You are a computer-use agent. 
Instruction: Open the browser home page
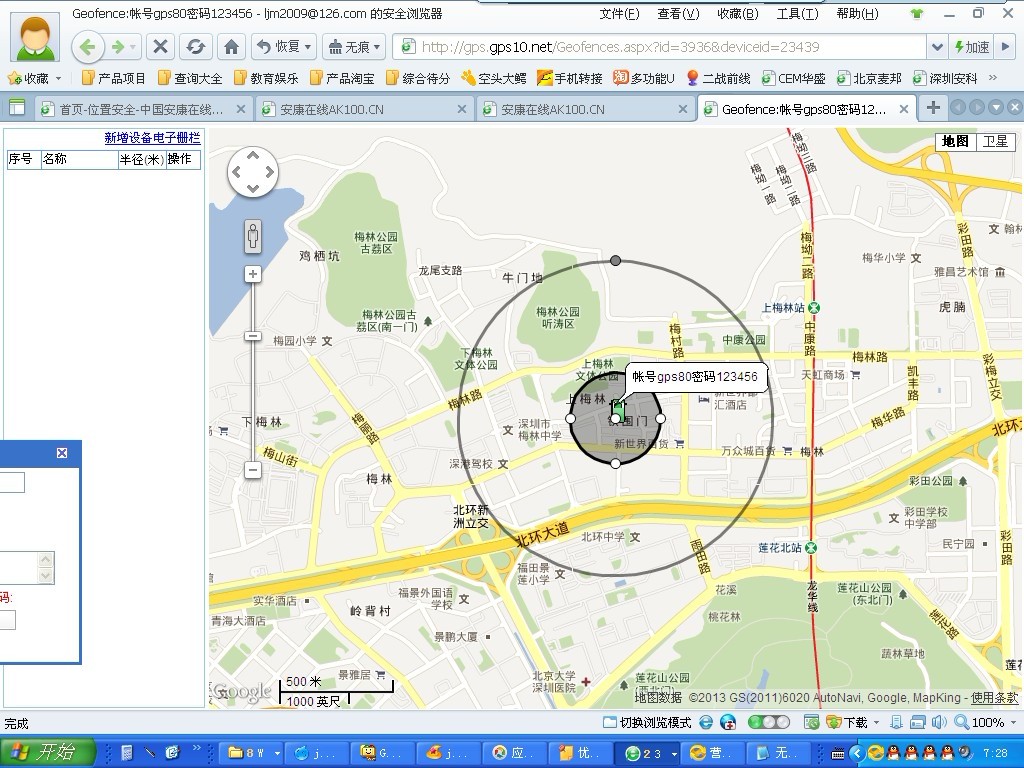(231, 47)
